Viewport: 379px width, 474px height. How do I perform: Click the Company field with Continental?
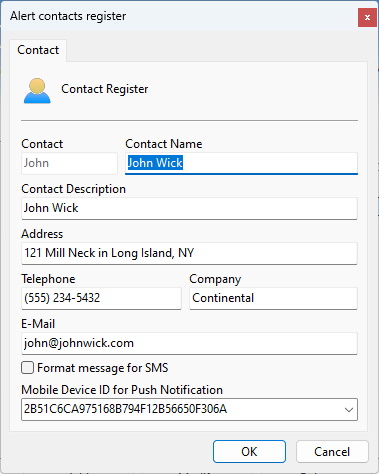point(274,298)
